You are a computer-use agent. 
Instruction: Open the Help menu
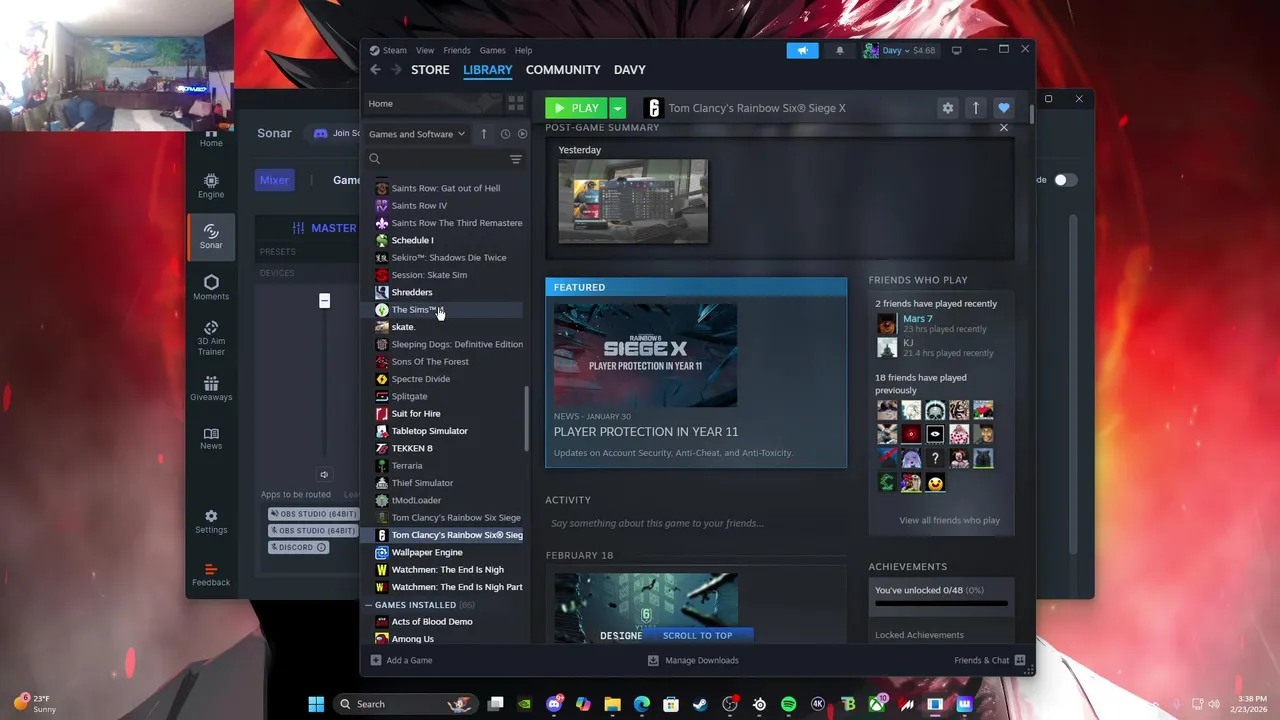pyautogui.click(x=523, y=50)
